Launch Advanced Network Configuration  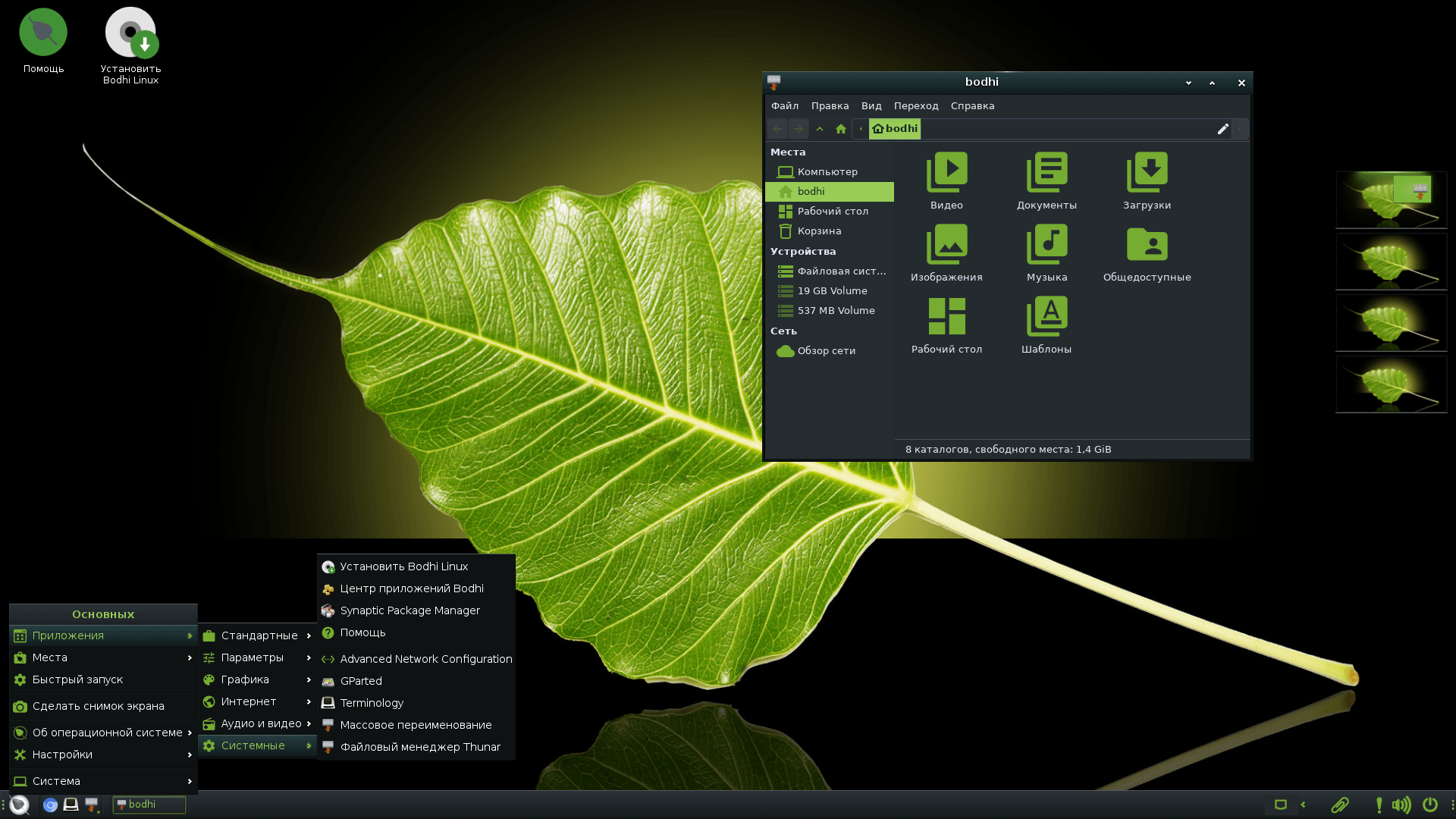[416, 659]
